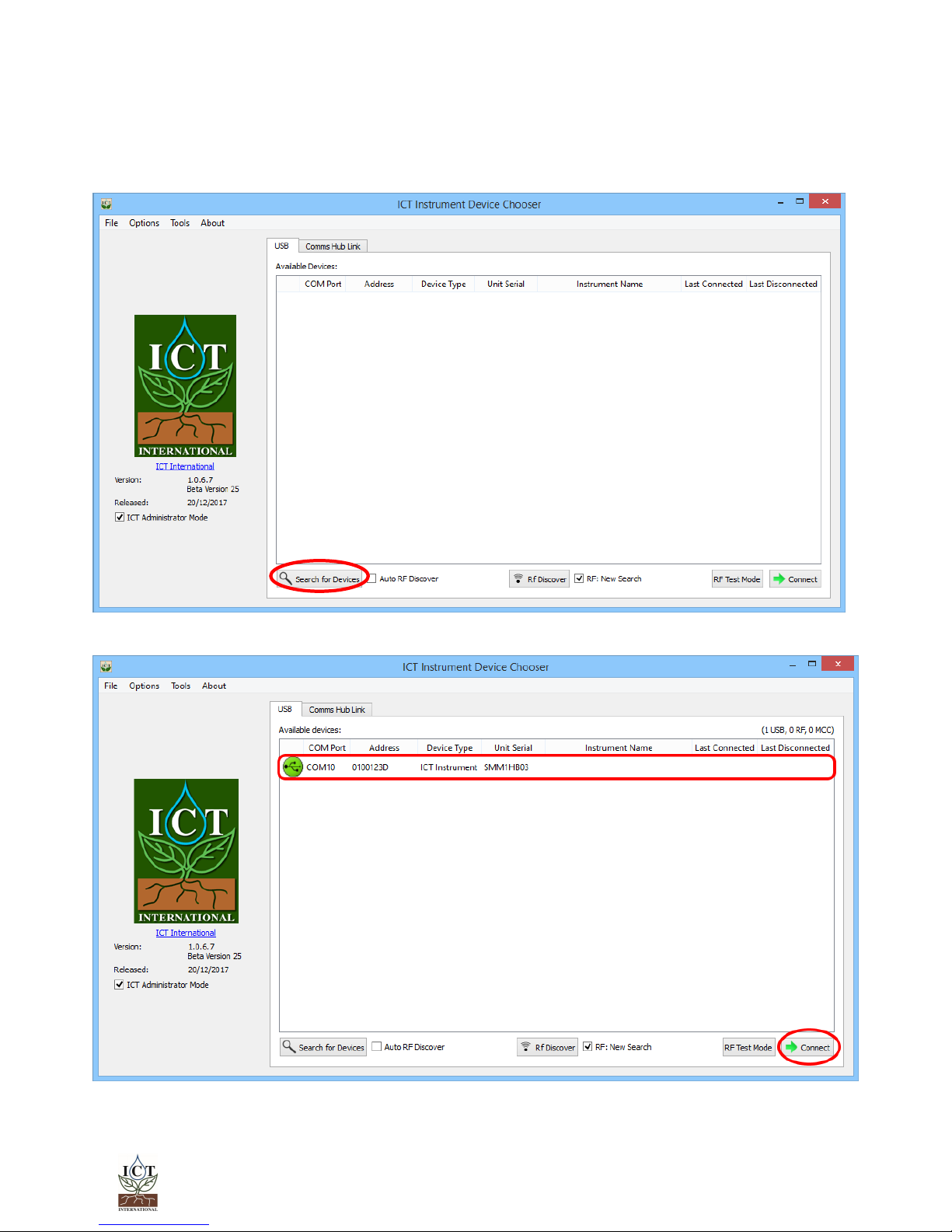The width and height of the screenshot is (952, 1232).
Task: Switch to Comms Hub Link tab, upper window
Action: [333, 246]
